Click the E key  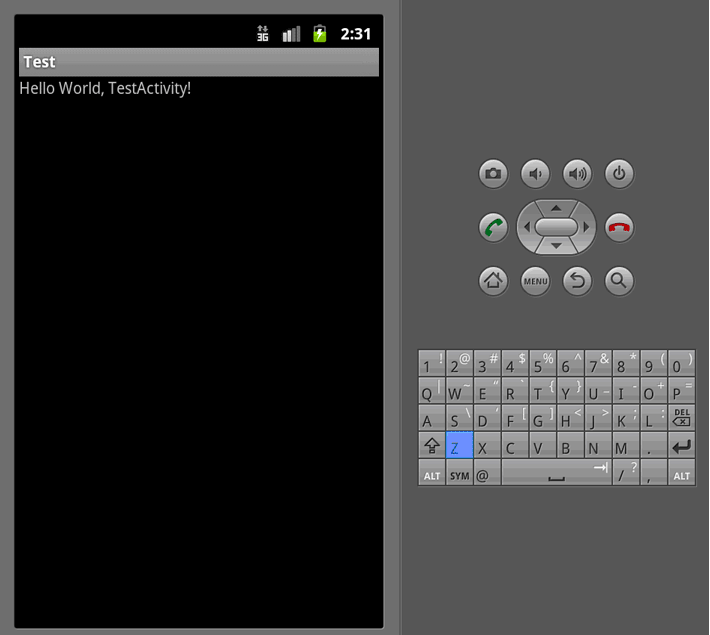pyautogui.click(x=487, y=390)
